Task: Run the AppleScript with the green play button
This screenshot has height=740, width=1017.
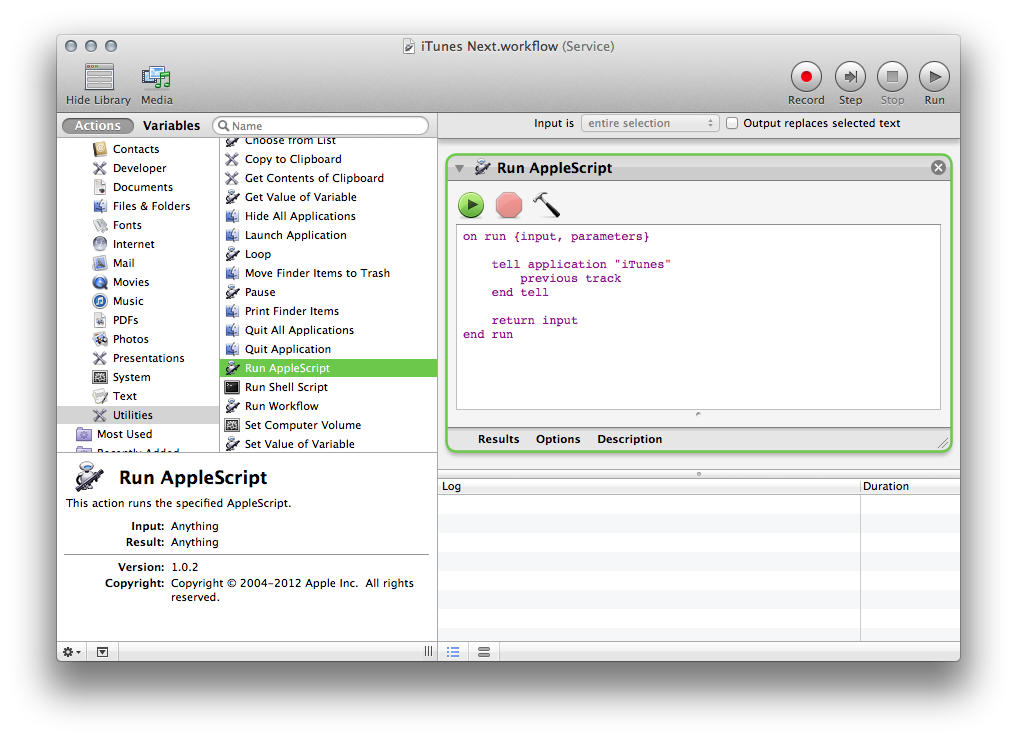Action: [471, 205]
